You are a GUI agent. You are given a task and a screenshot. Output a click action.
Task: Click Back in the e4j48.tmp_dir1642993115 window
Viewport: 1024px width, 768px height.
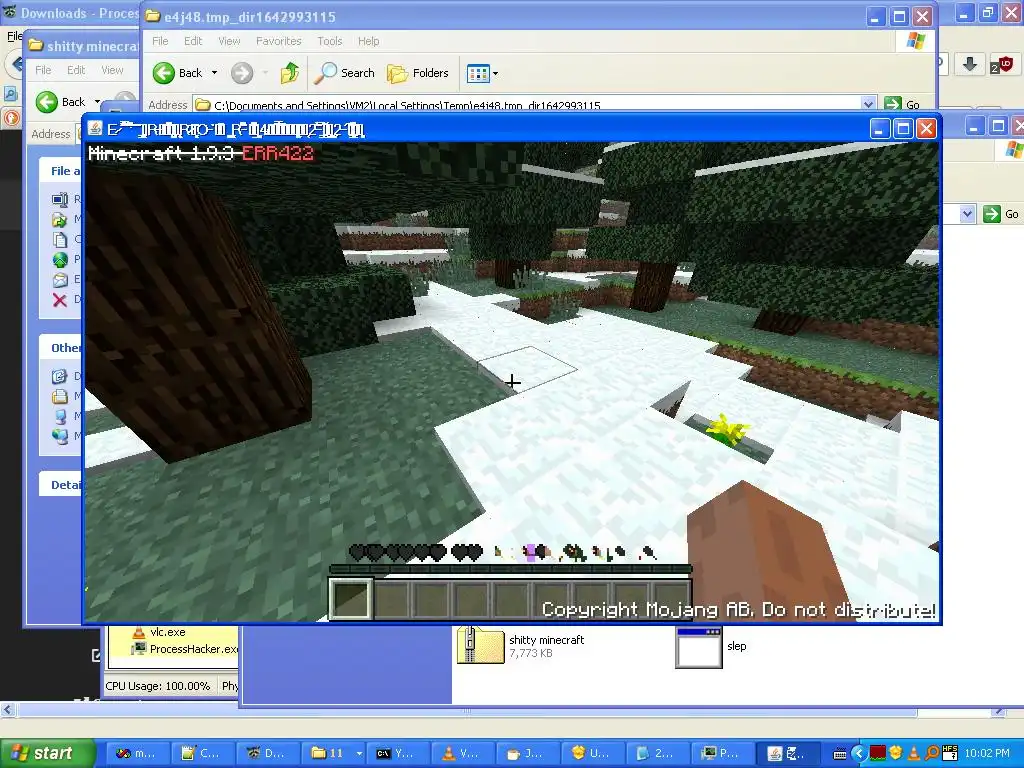(x=178, y=73)
